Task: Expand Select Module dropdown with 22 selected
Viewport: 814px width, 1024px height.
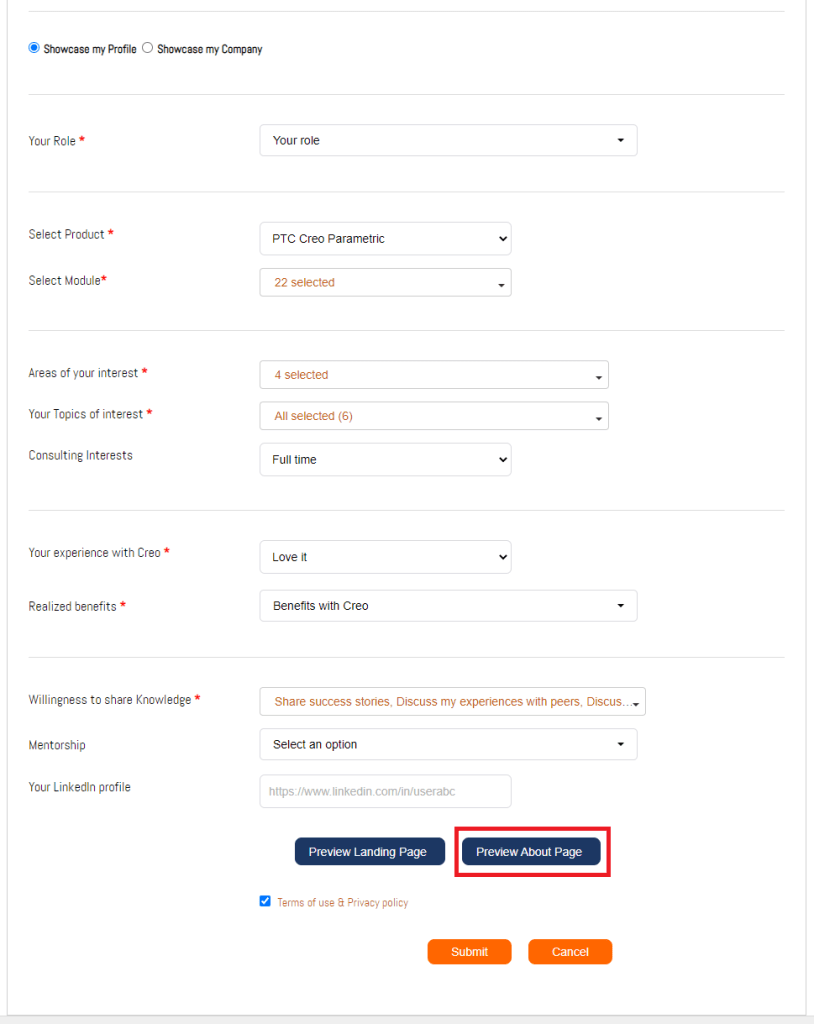Action: pos(385,283)
